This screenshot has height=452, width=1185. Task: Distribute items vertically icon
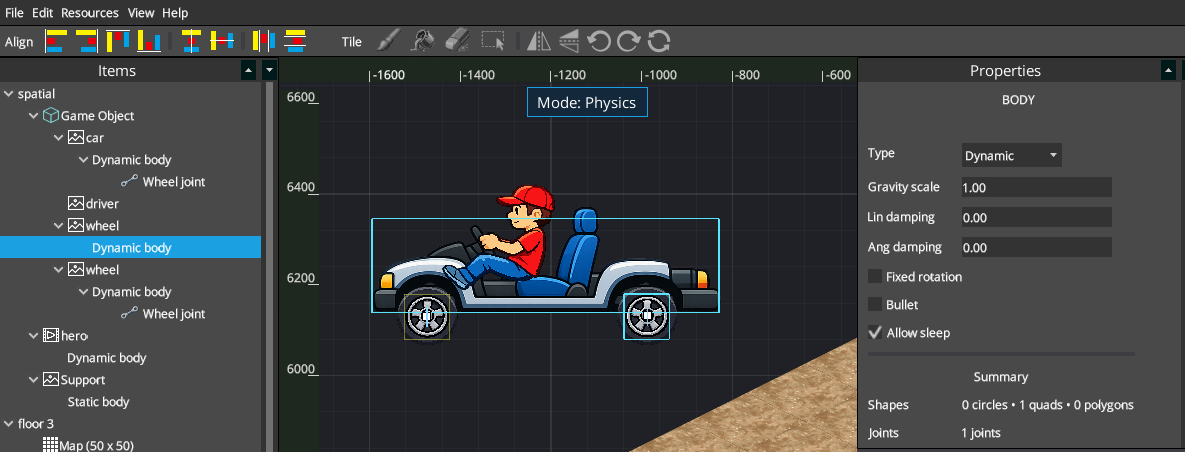pyautogui.click(x=295, y=41)
